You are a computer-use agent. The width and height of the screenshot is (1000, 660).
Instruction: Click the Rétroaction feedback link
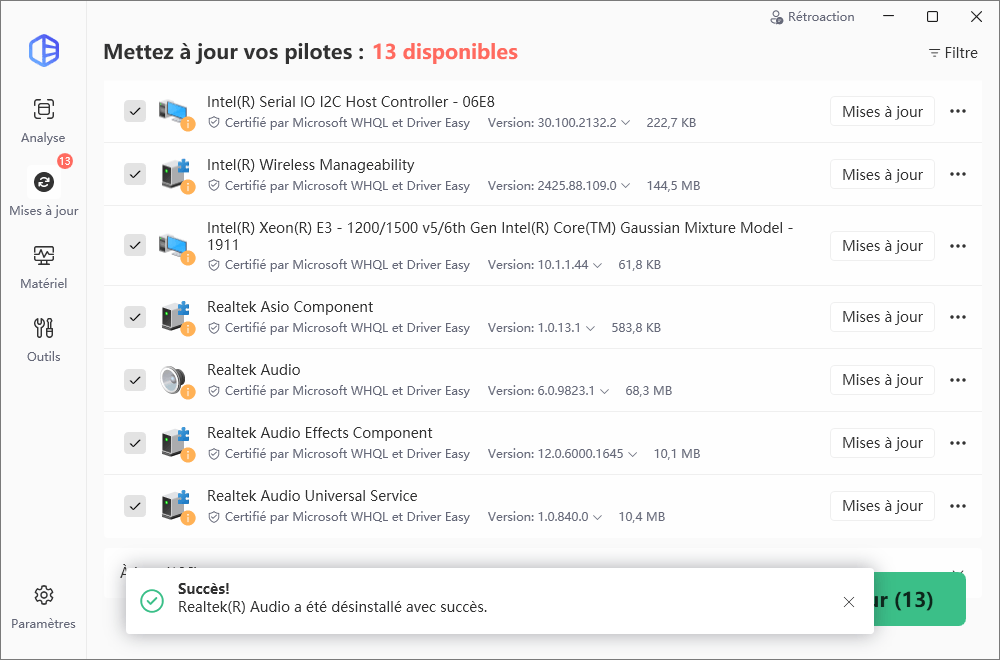coord(812,17)
